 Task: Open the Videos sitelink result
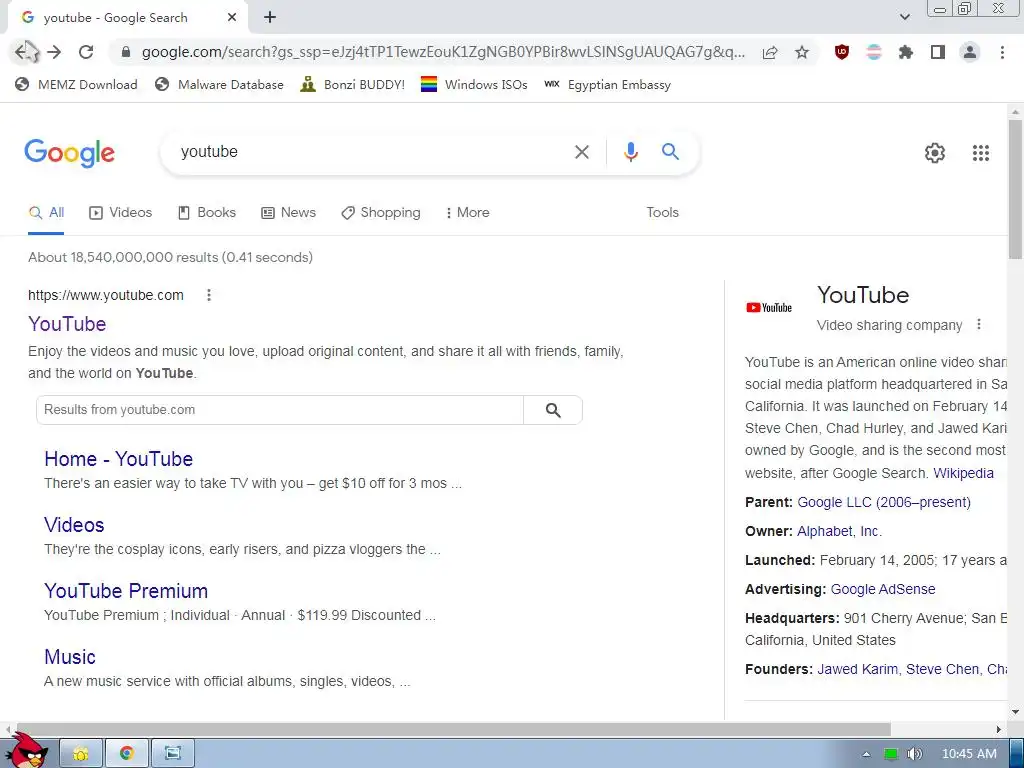74,525
